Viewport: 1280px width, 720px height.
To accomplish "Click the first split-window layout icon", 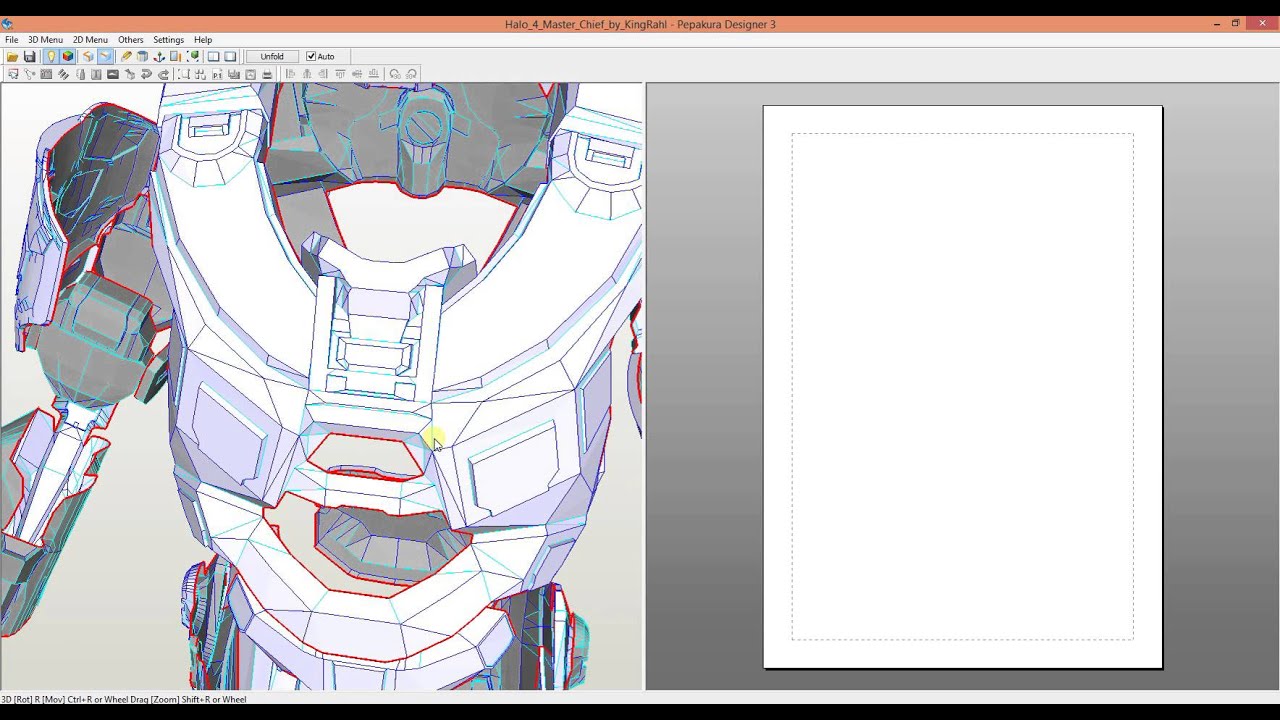I will coord(213,57).
